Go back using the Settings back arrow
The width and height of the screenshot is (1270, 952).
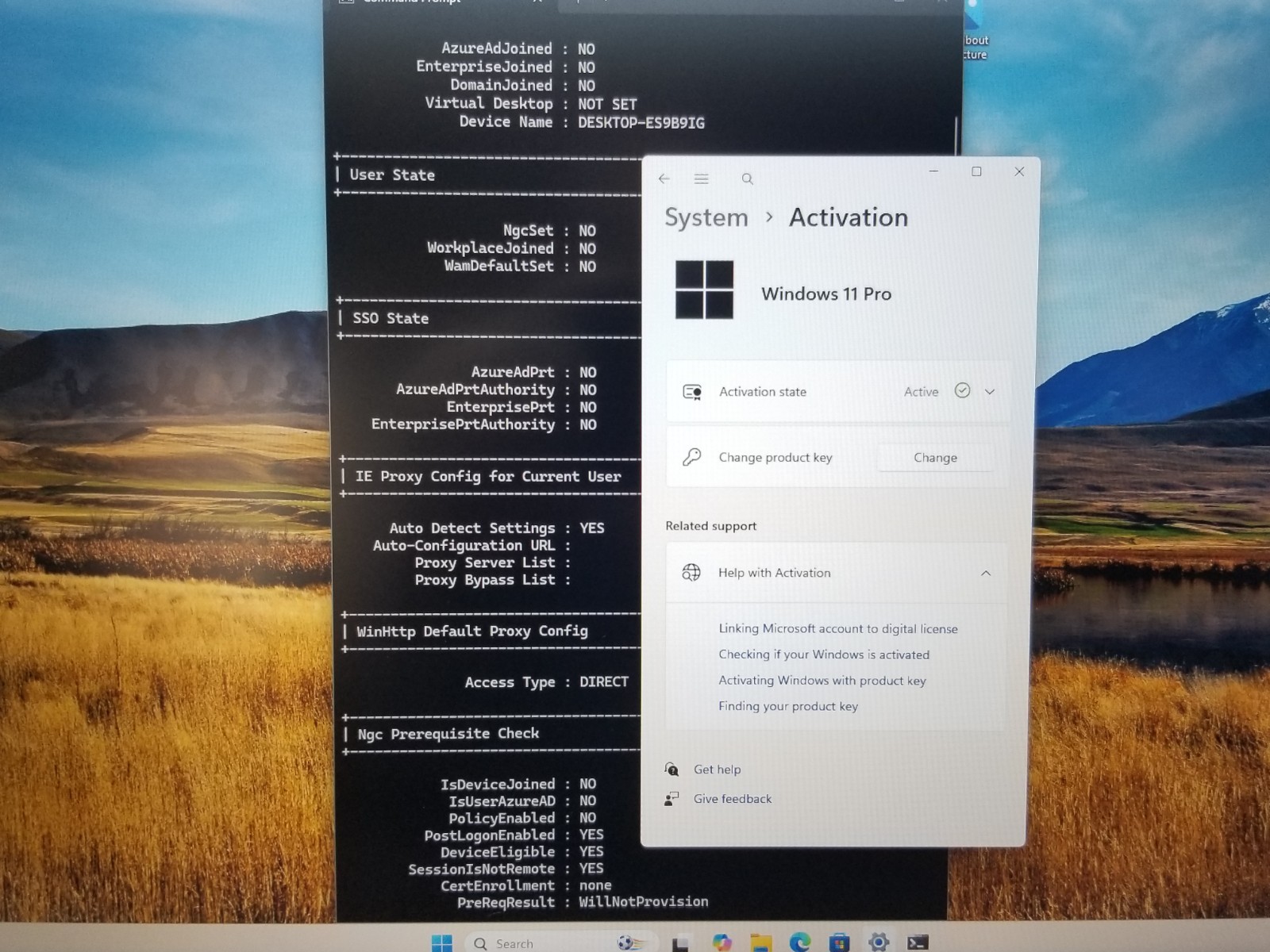pos(664,178)
